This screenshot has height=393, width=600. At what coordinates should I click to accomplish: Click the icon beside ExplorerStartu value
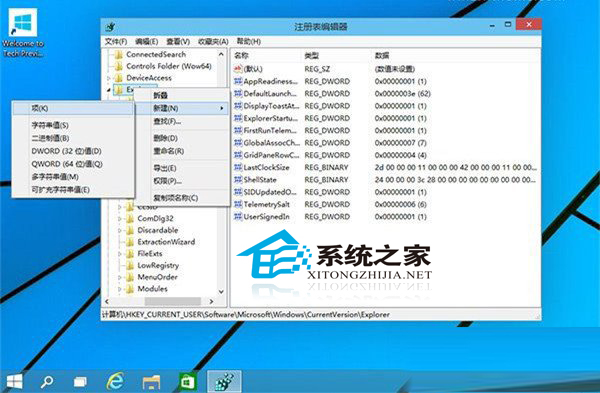(238, 118)
